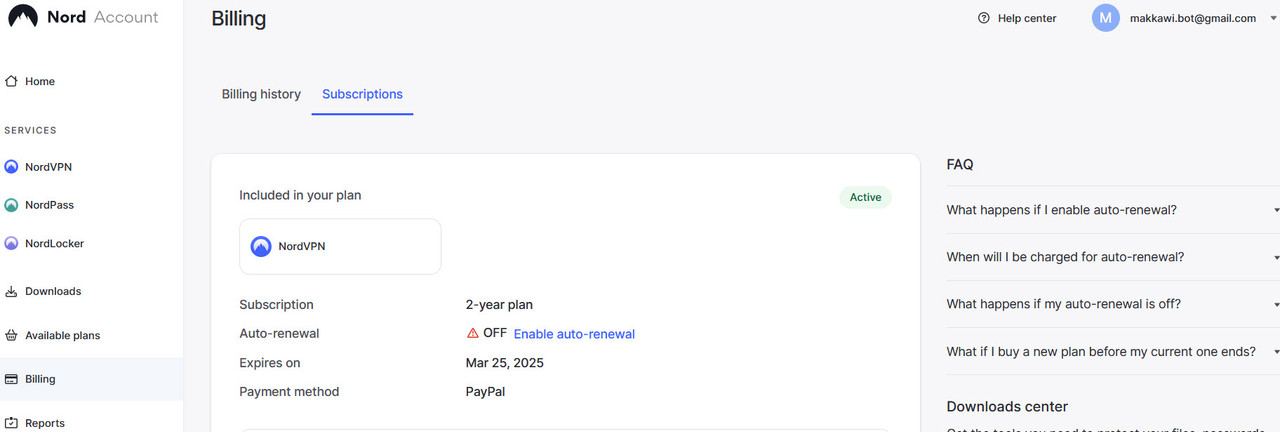Viewport: 1280px width, 432px height.
Task: Expand "What happens if my auto-renewal is off?"
Action: point(1277,304)
